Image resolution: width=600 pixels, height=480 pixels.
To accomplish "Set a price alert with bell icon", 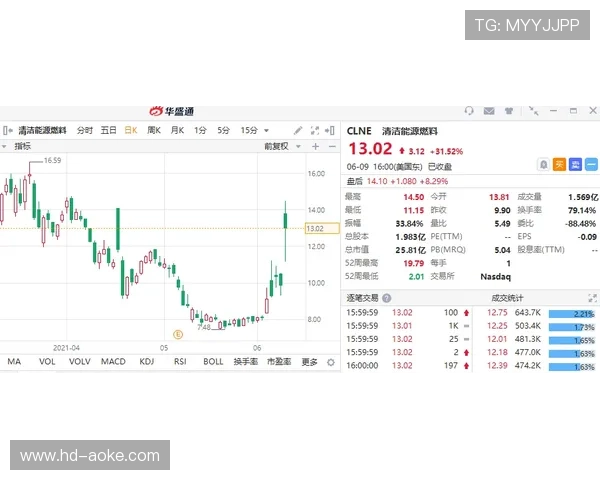I will 543,165.
